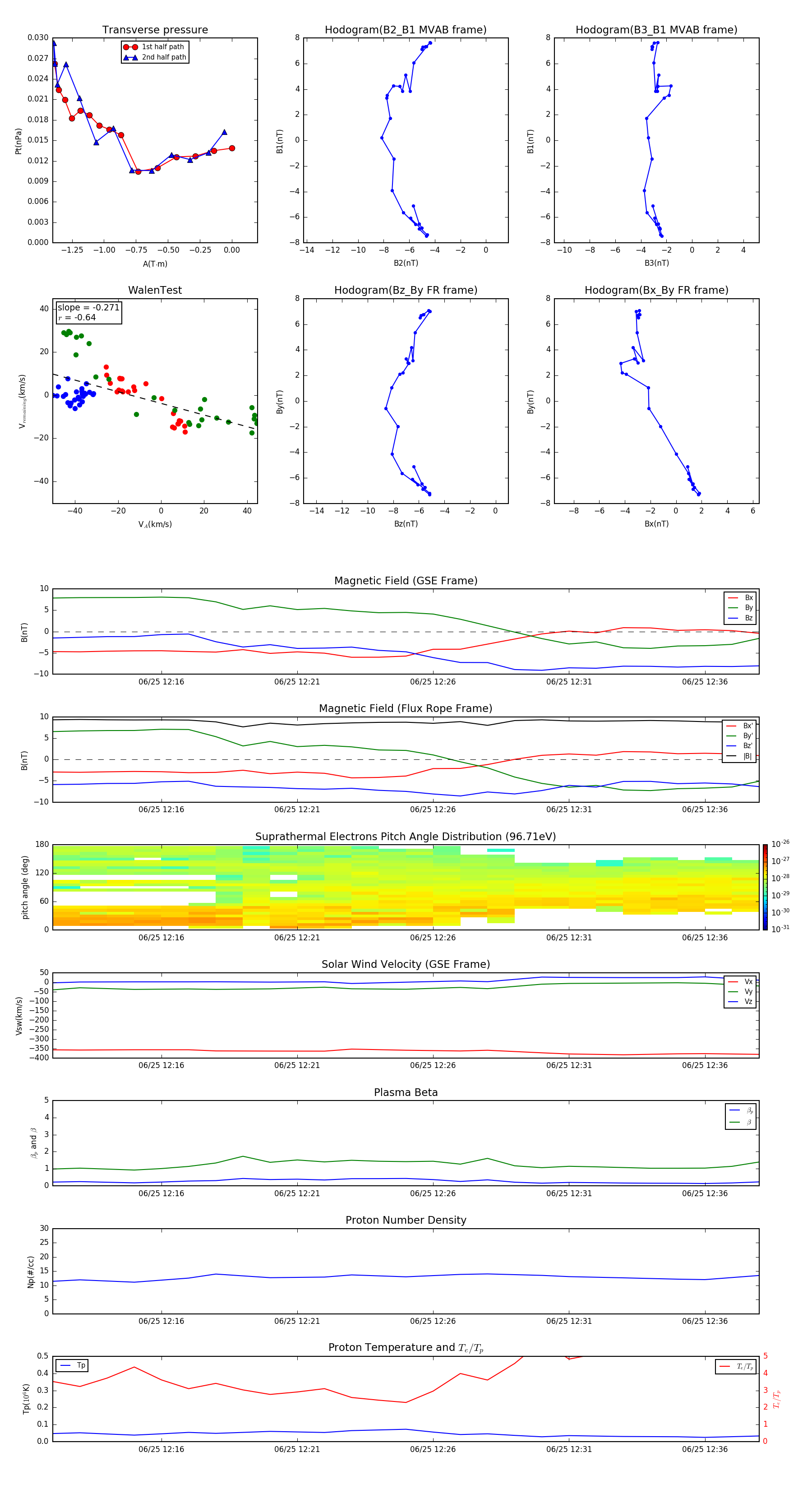Viewport: 812px width, 1489px height.
Task: Click the pitch angle color bar
Action: (x=765, y=887)
